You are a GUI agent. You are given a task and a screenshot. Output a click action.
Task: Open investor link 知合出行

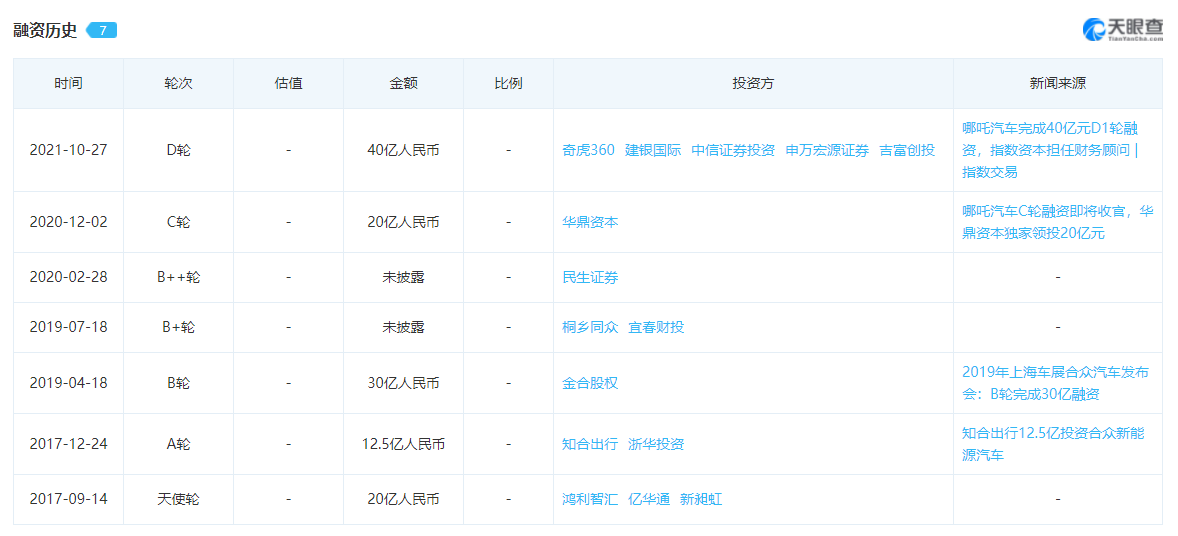(x=591, y=444)
